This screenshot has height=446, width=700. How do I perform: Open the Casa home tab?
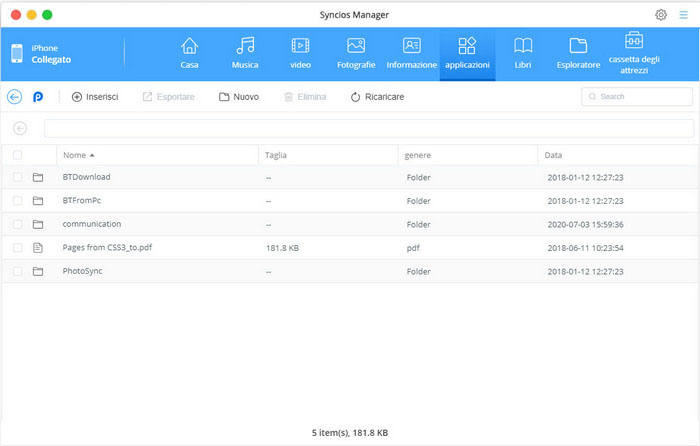(189, 54)
